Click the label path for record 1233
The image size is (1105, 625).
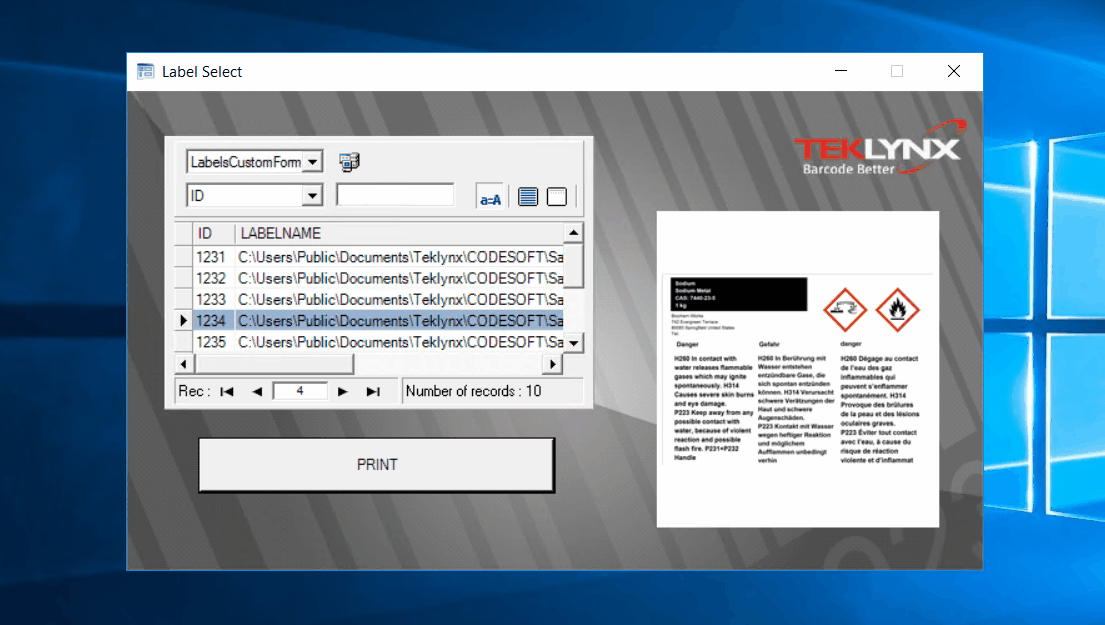point(400,299)
